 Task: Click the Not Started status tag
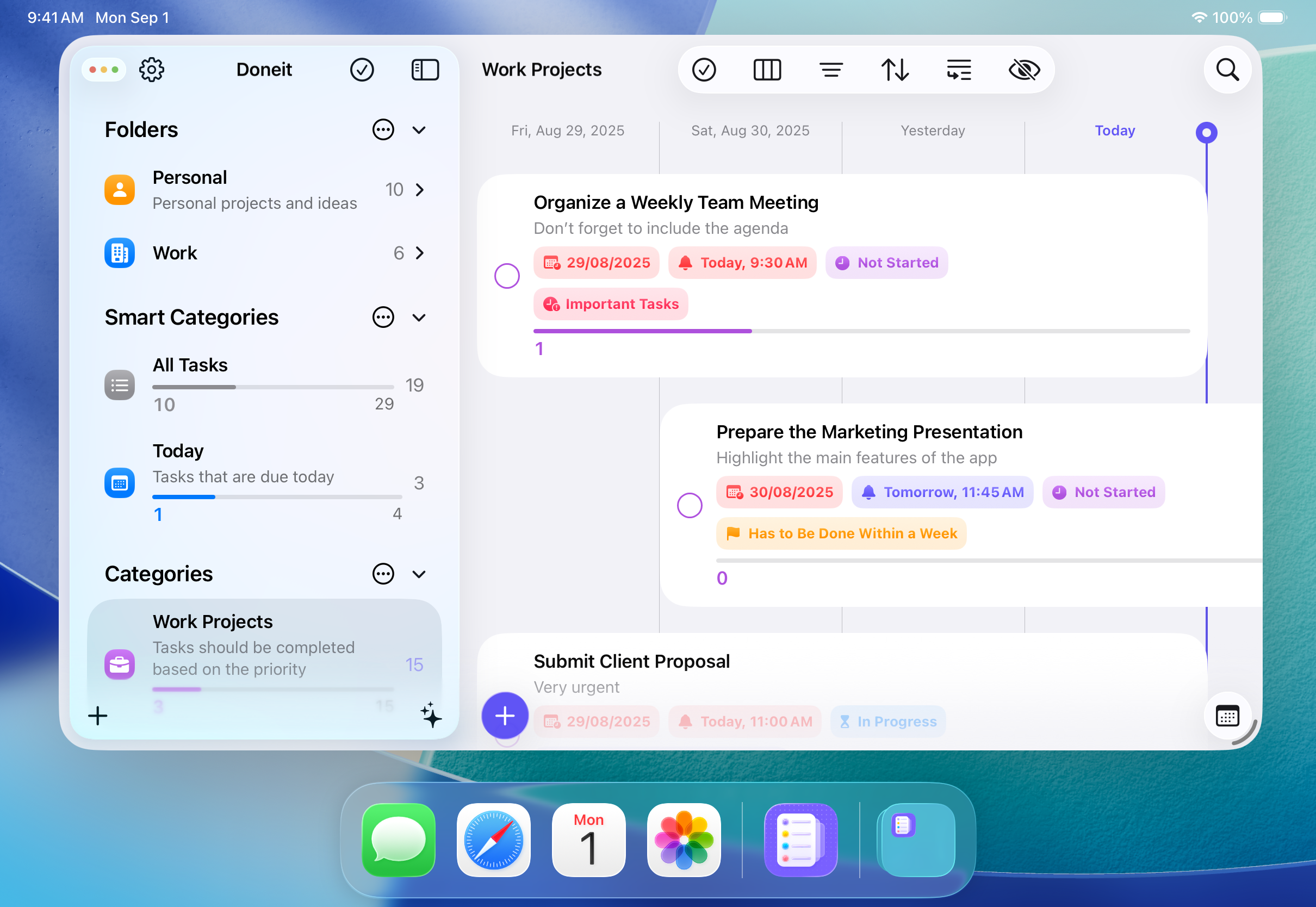click(886, 263)
